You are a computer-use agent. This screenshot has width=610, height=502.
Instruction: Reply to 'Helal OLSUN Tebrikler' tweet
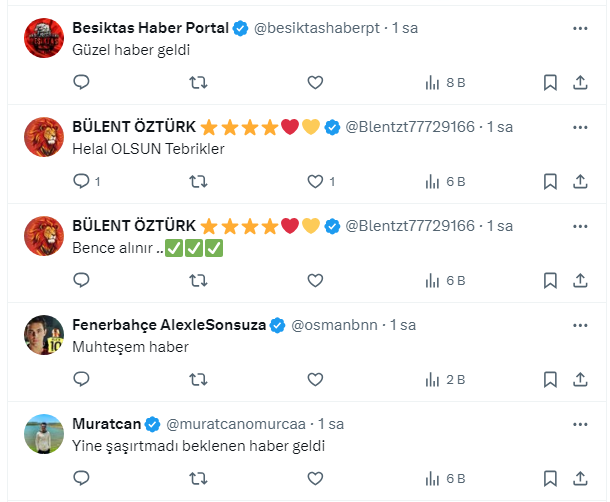tap(82, 181)
